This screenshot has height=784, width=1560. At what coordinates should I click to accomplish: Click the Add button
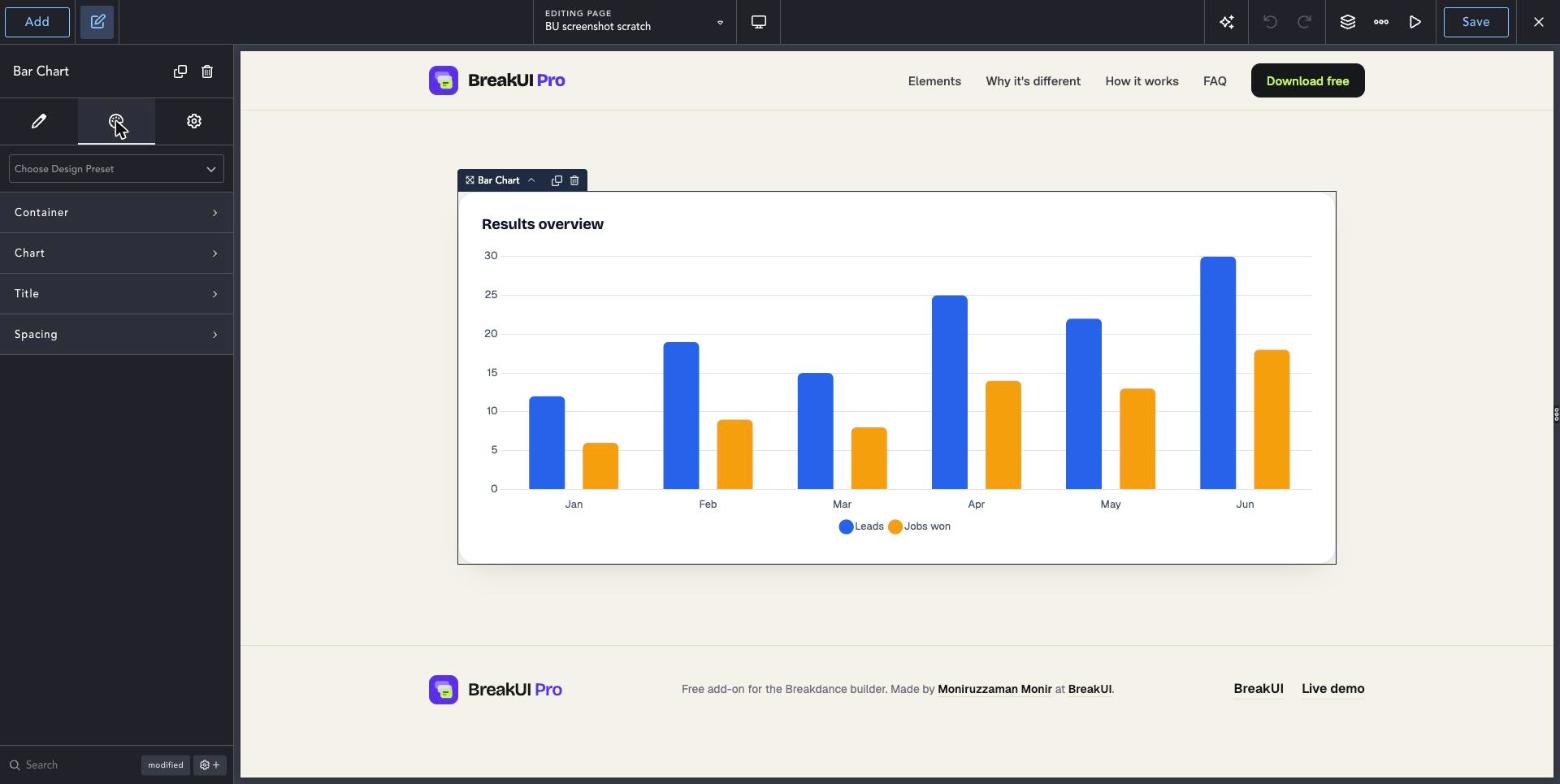(37, 22)
